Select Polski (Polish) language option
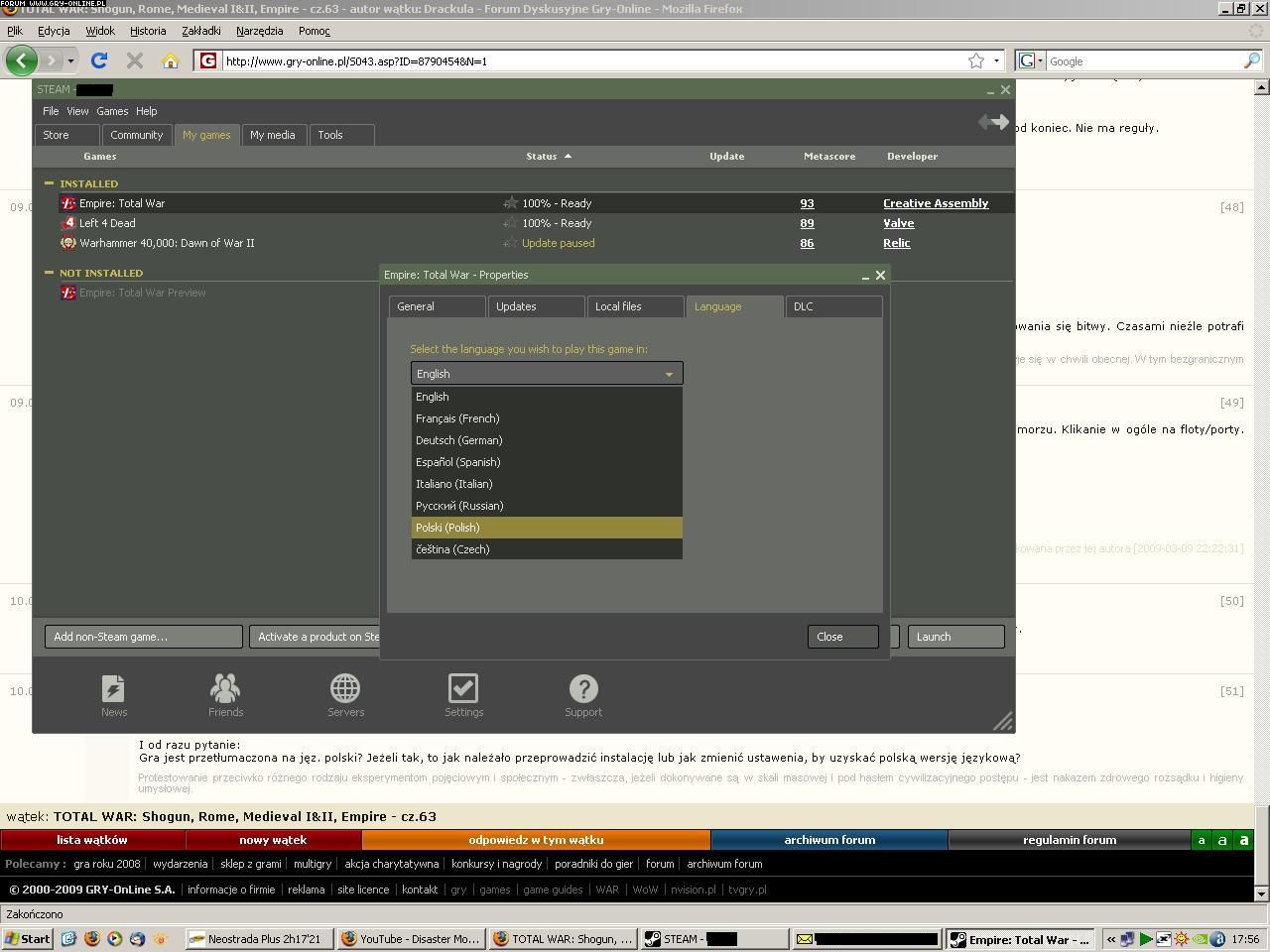This screenshot has width=1270, height=952. coord(547,528)
